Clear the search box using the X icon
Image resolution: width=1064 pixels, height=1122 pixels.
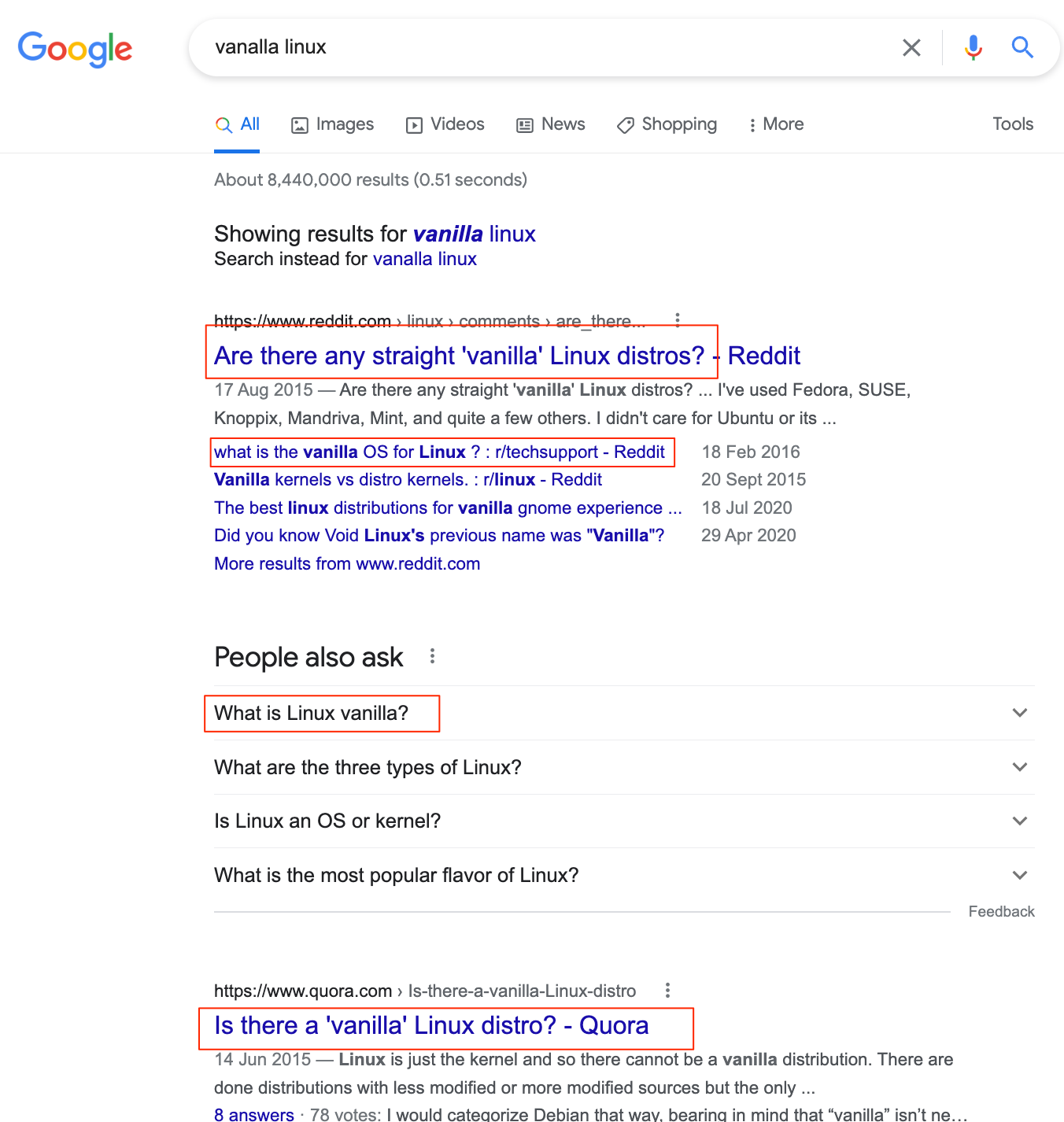[911, 47]
